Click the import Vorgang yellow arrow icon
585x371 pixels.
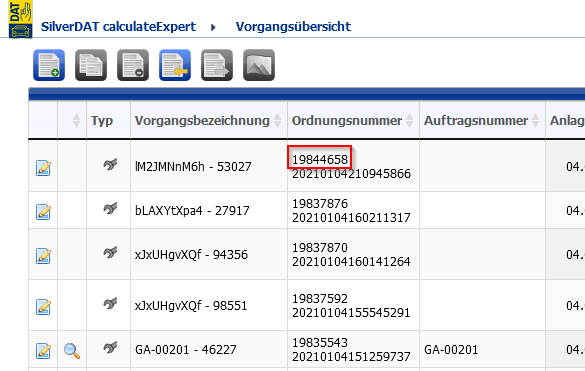click(175, 65)
